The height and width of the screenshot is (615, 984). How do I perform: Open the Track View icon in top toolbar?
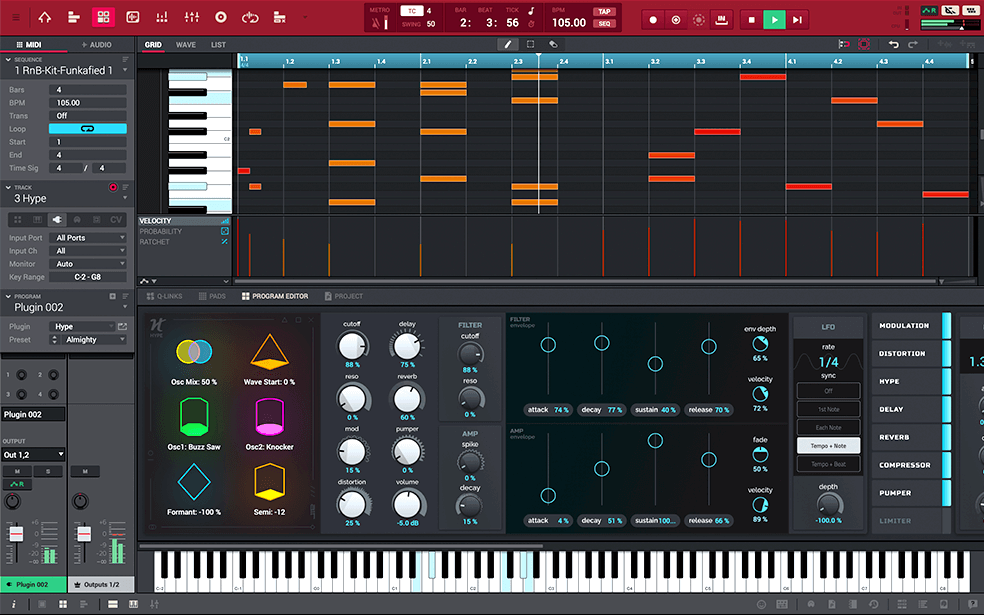[72, 16]
